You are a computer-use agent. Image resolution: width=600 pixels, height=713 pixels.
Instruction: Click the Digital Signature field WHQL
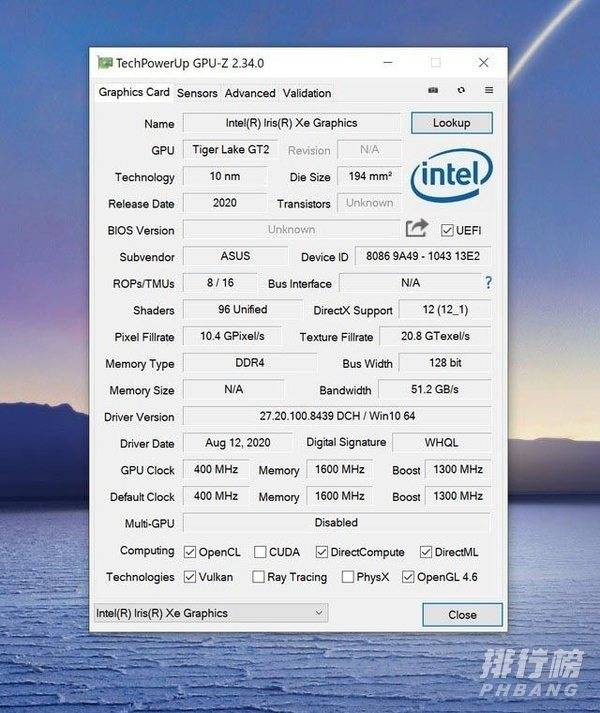441,442
